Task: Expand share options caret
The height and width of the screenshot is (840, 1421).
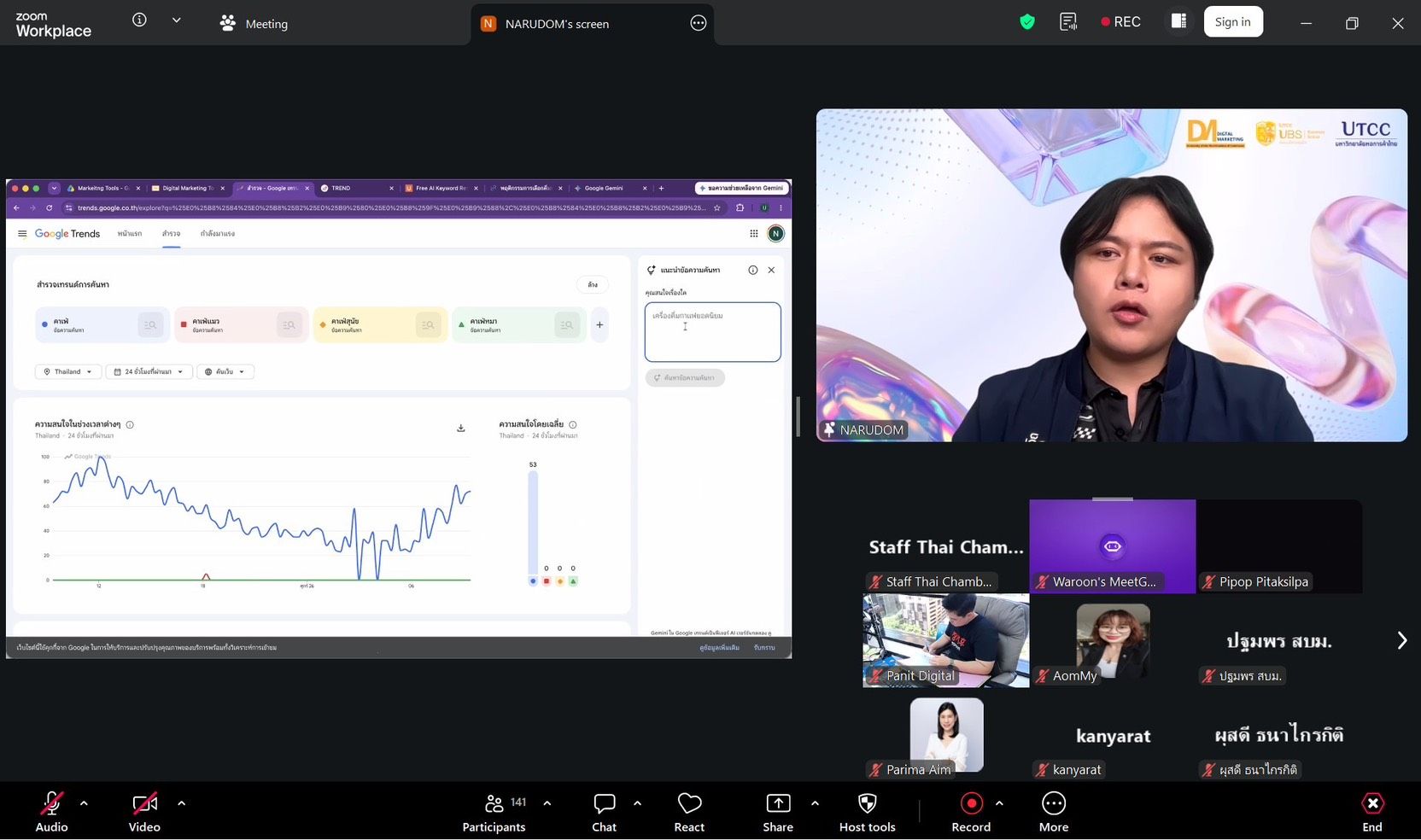Action: click(x=815, y=803)
